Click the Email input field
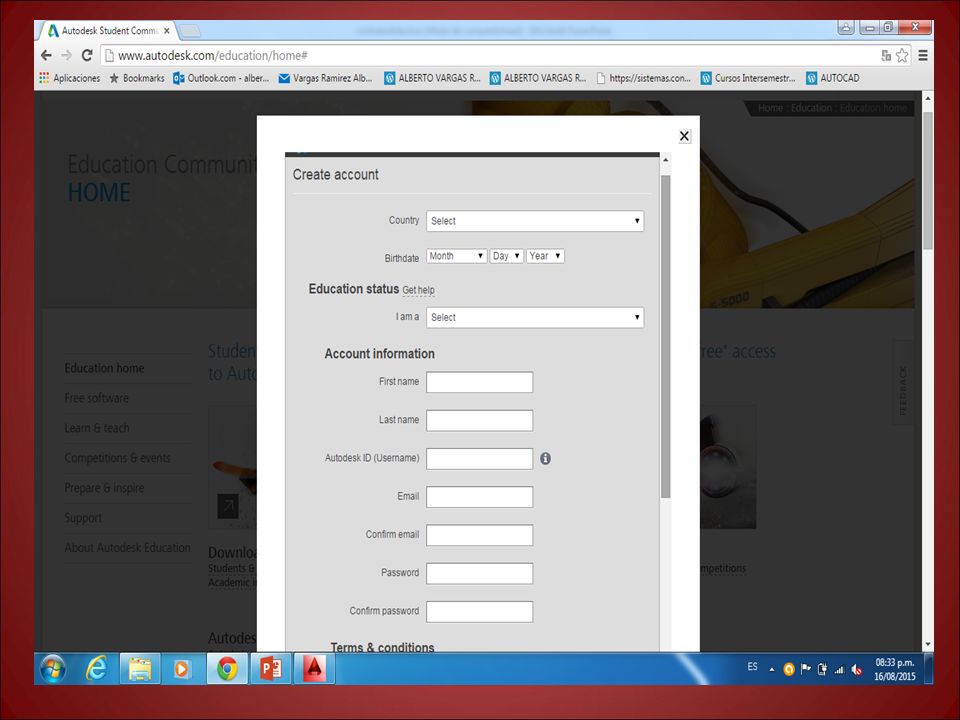The width and height of the screenshot is (960, 720). click(479, 497)
